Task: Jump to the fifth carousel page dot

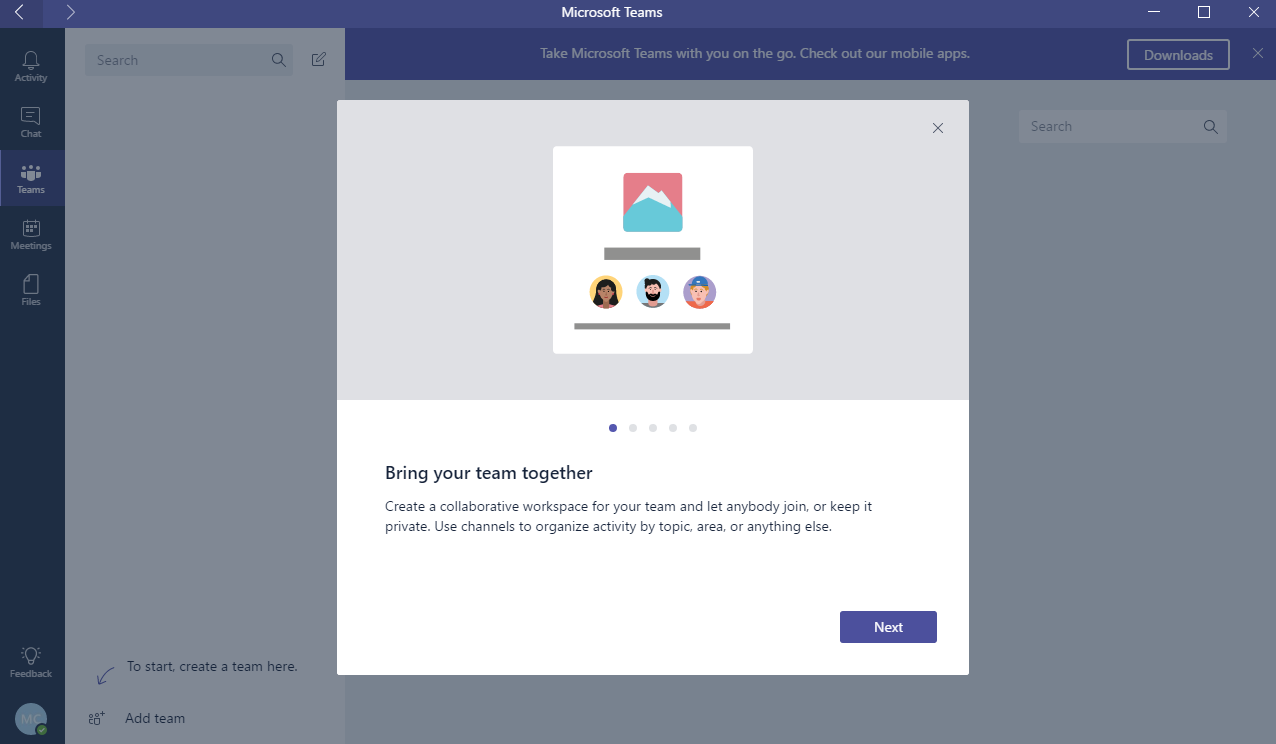Action: (x=693, y=428)
